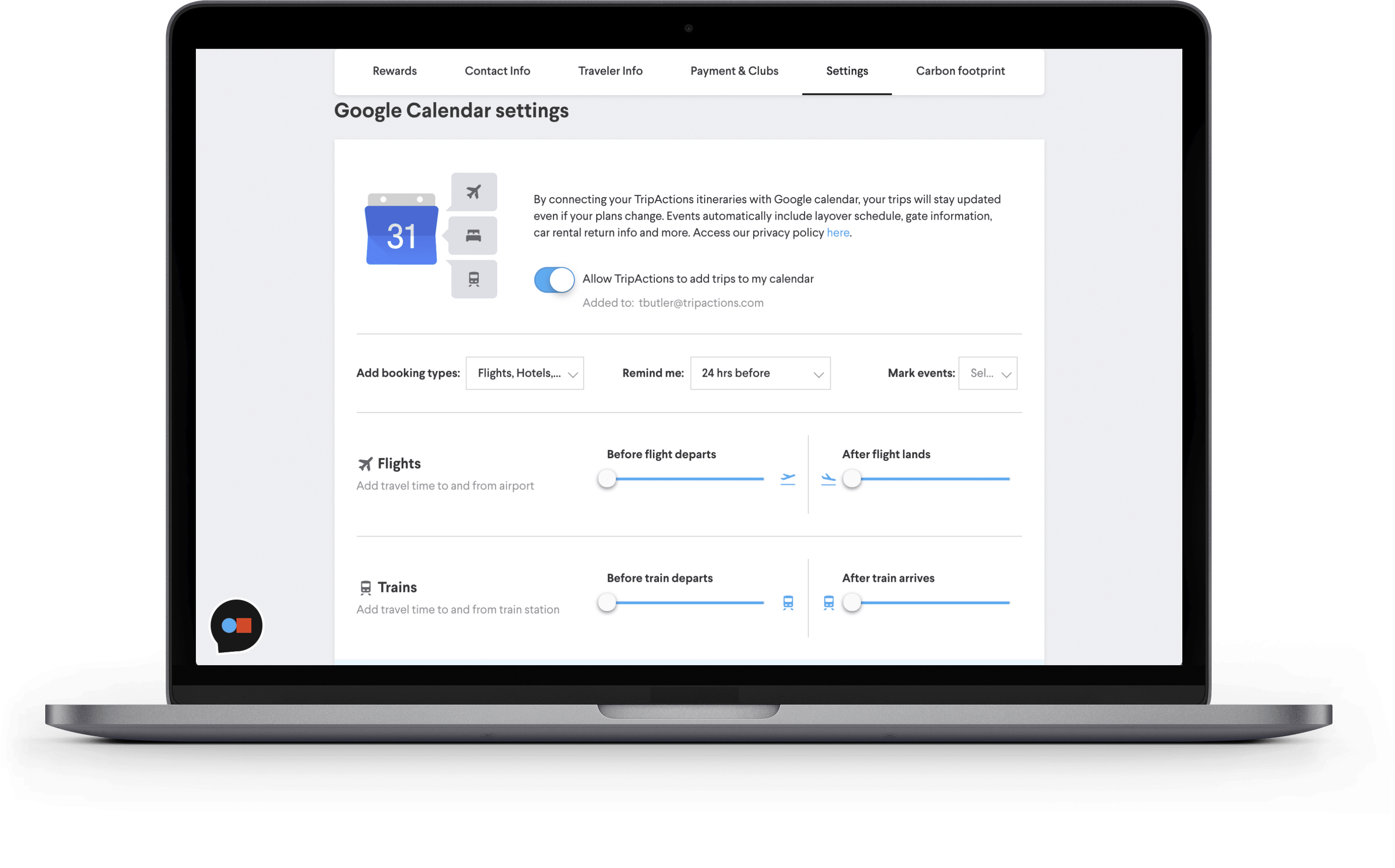Click the hotel bed tile icon
This screenshot has height=868, width=1395.
473,235
